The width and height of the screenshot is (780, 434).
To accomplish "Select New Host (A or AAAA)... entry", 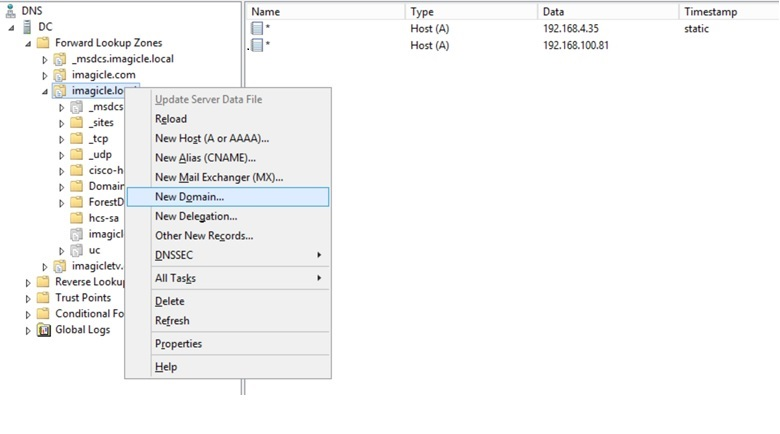I will point(211,139).
